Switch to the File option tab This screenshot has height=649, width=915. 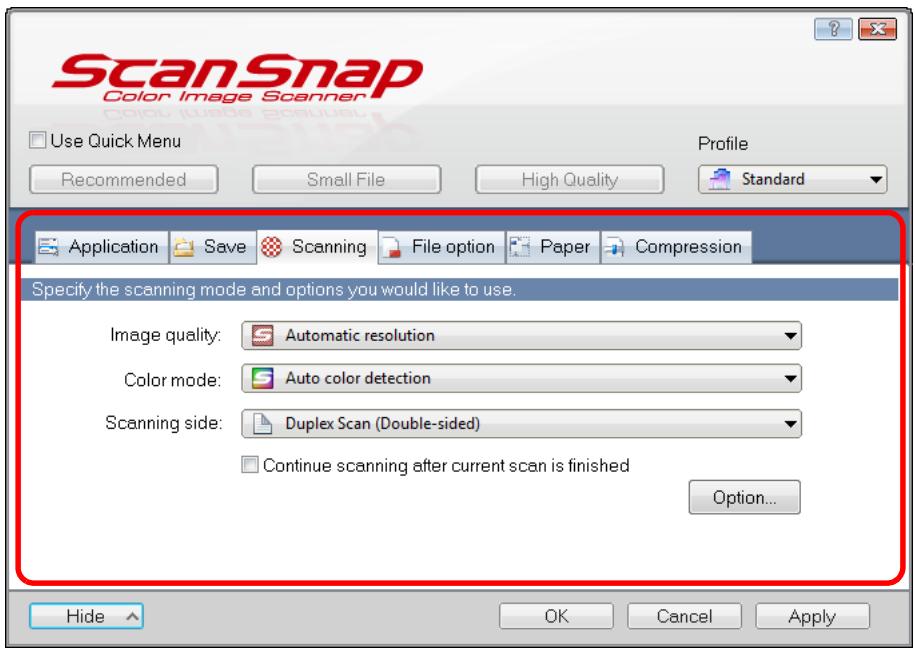(x=442, y=247)
